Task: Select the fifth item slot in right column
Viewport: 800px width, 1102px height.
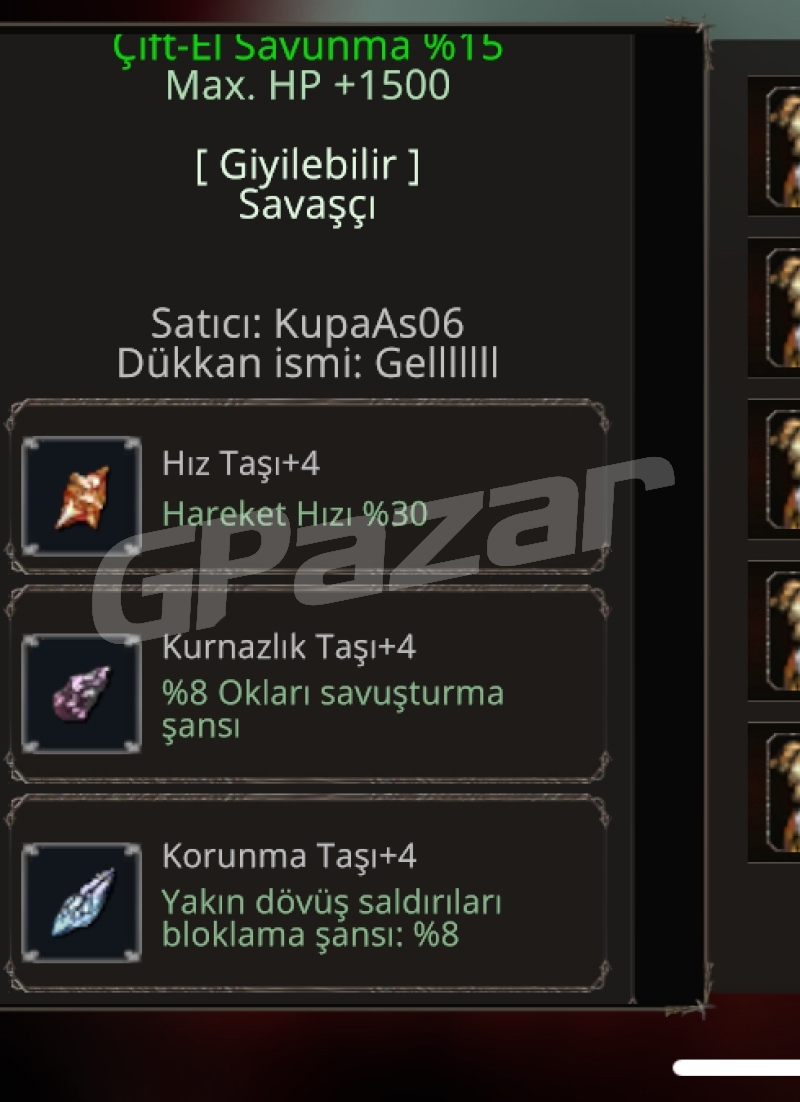Action: pyautogui.click(x=774, y=792)
